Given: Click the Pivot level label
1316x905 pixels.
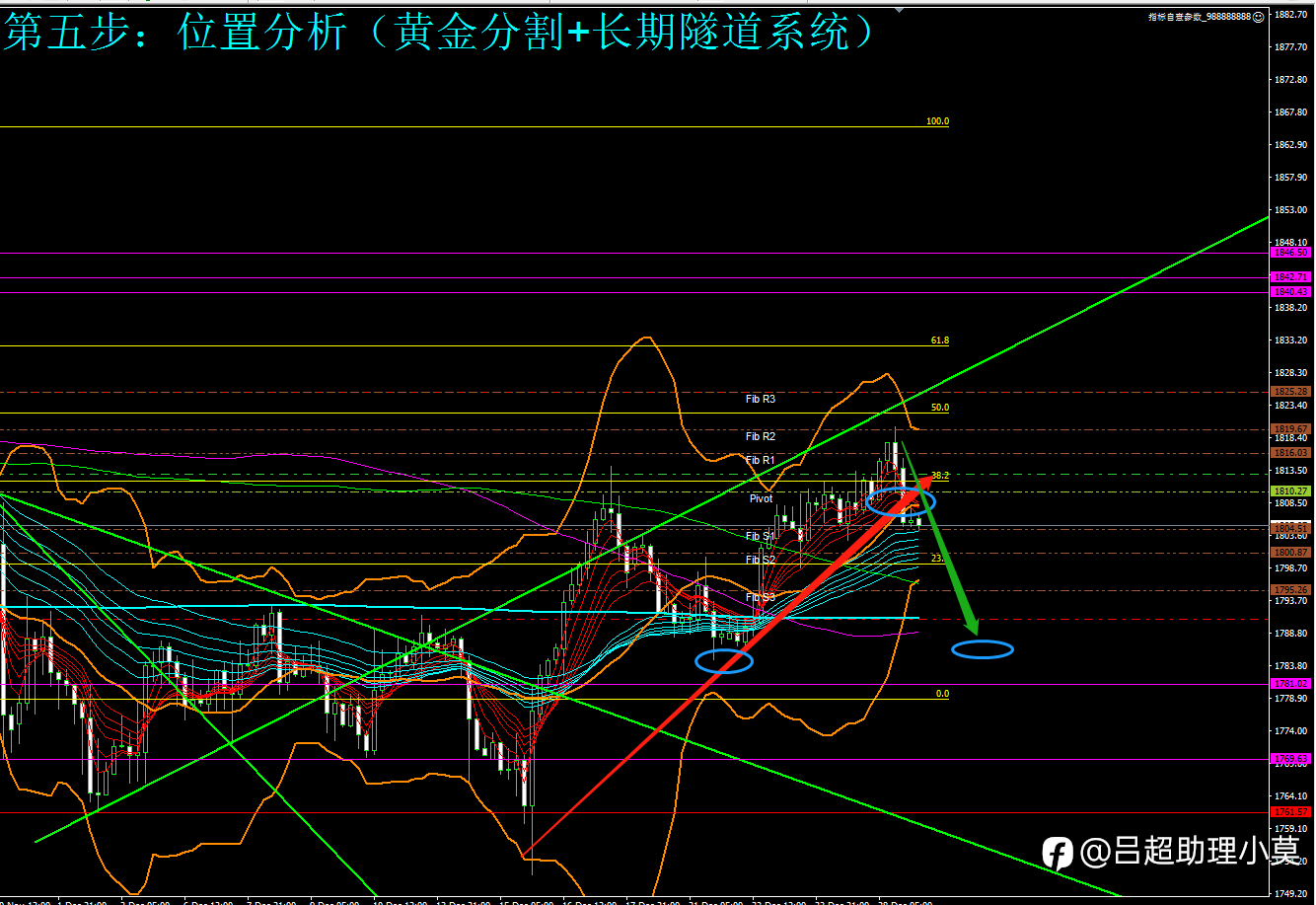Looking at the screenshot, I should click(761, 499).
